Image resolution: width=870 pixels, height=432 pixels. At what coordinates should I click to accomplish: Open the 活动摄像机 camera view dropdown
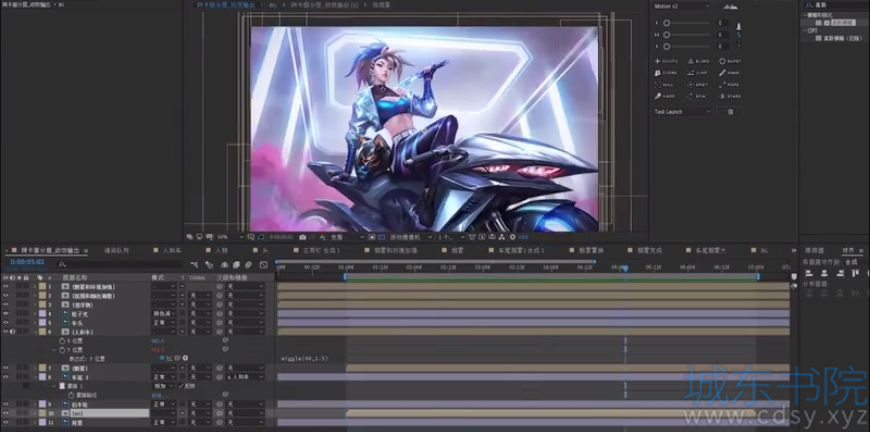pos(411,237)
